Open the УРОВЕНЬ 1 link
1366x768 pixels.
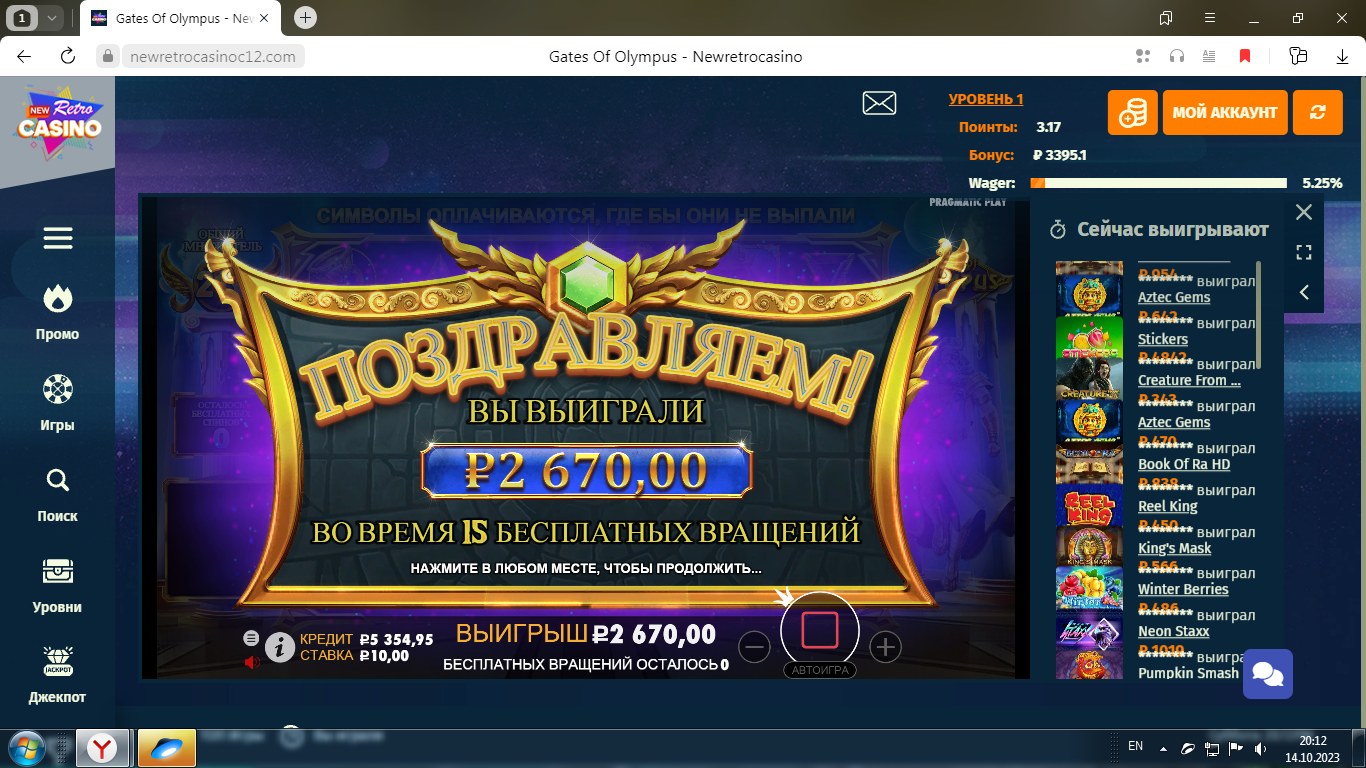986,99
